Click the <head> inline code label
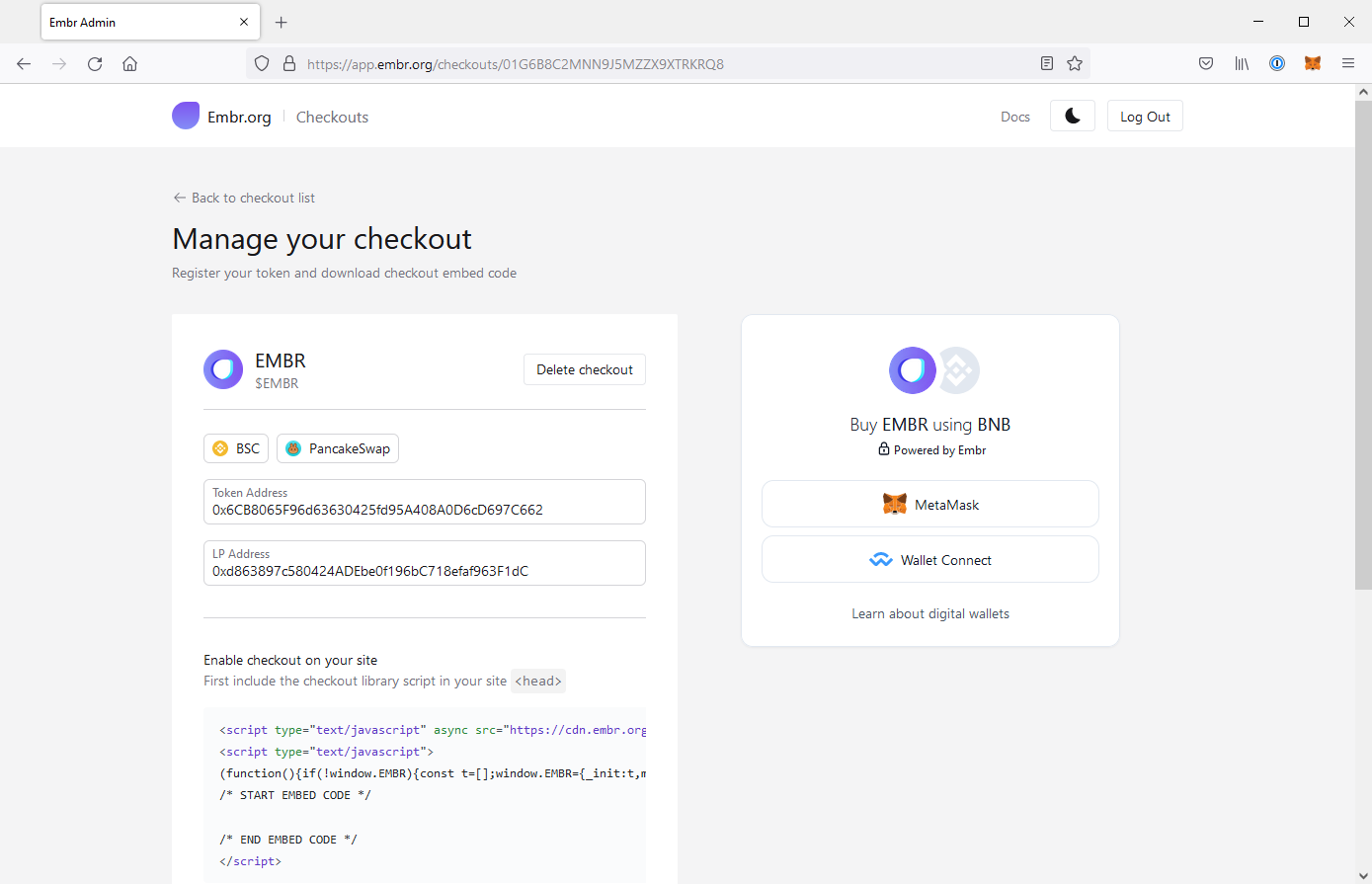 538,681
